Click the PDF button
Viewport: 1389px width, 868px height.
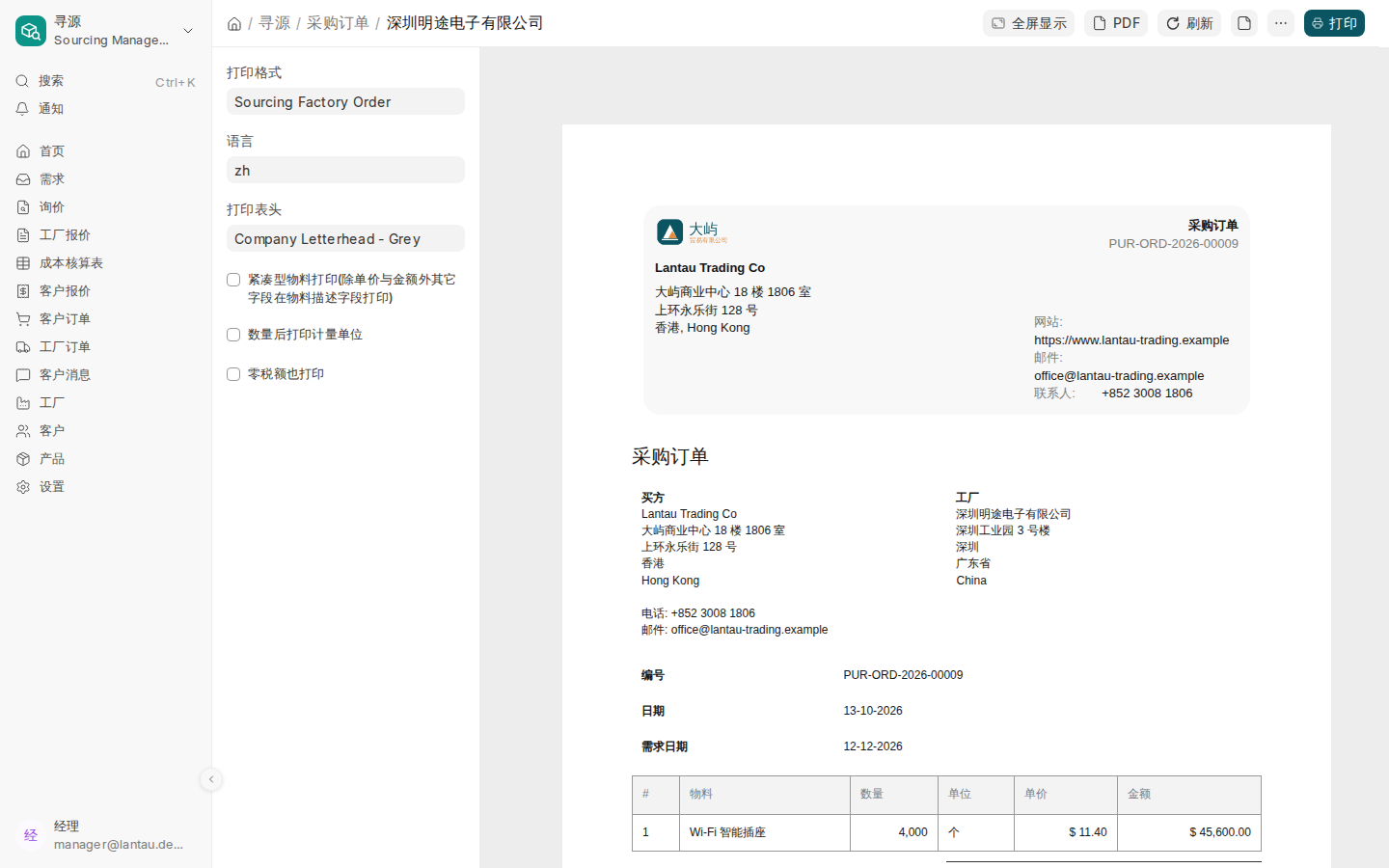[x=1116, y=23]
